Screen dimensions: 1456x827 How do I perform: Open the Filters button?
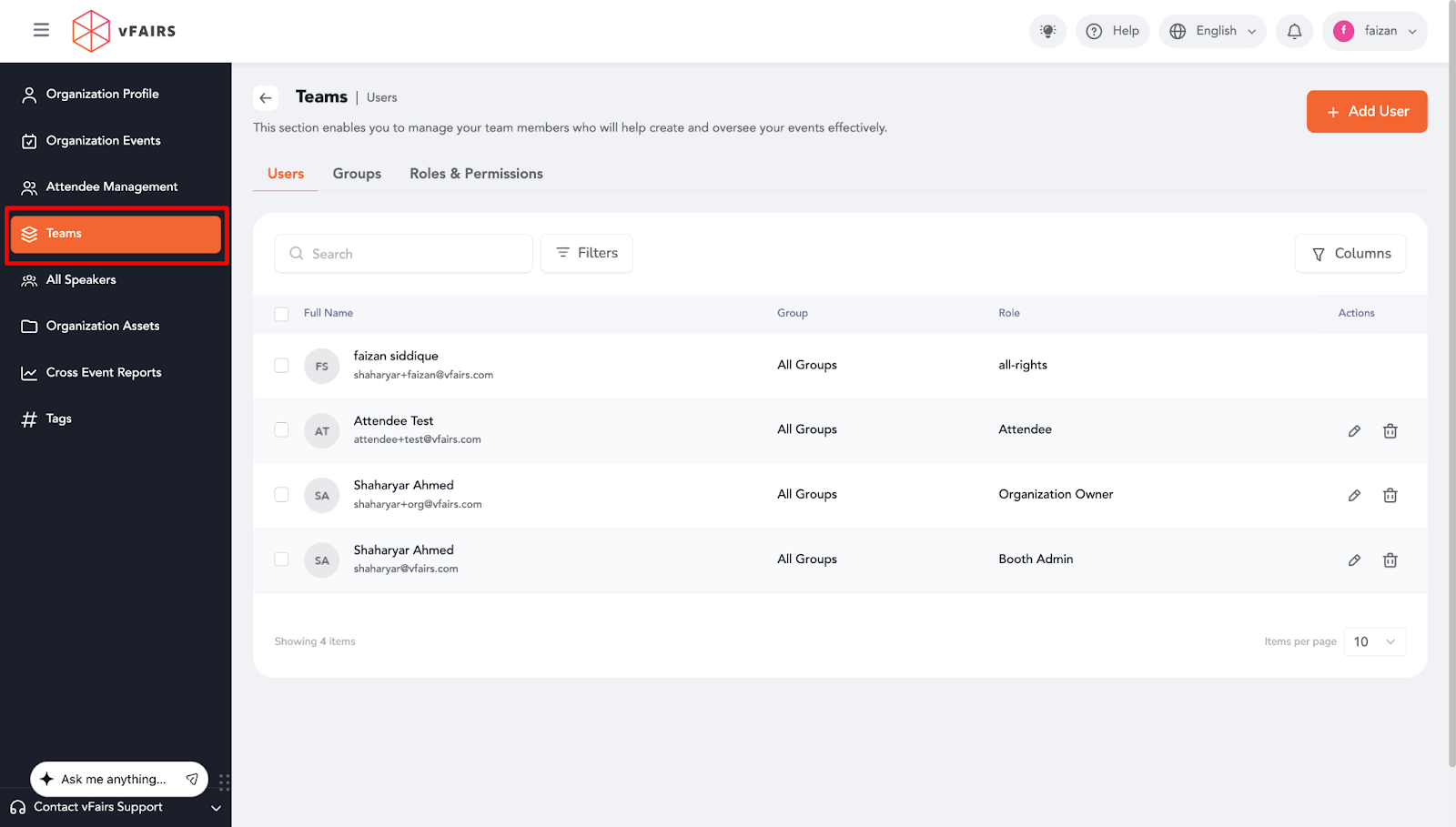(587, 253)
